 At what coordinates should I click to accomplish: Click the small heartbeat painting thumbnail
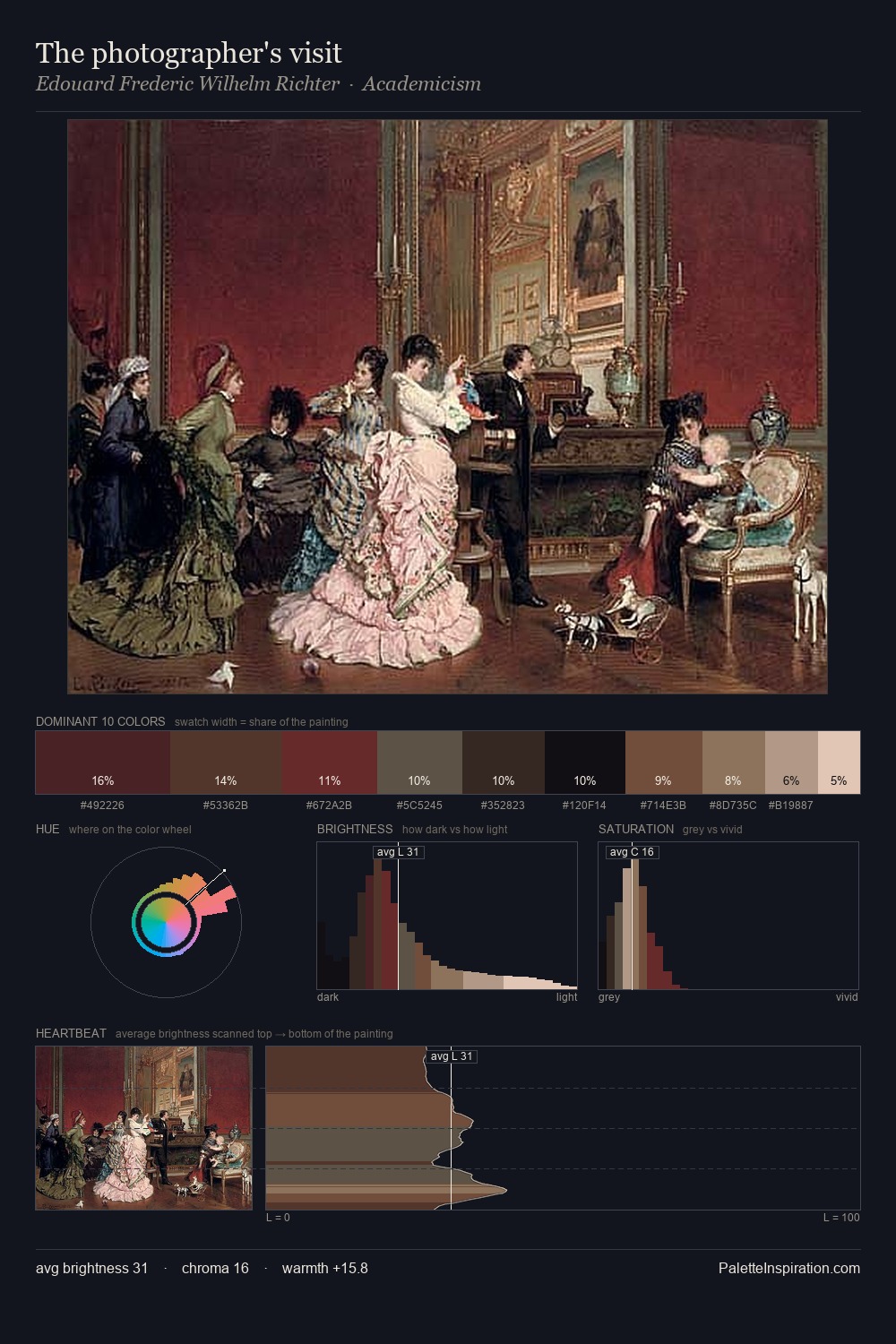coord(143,1128)
